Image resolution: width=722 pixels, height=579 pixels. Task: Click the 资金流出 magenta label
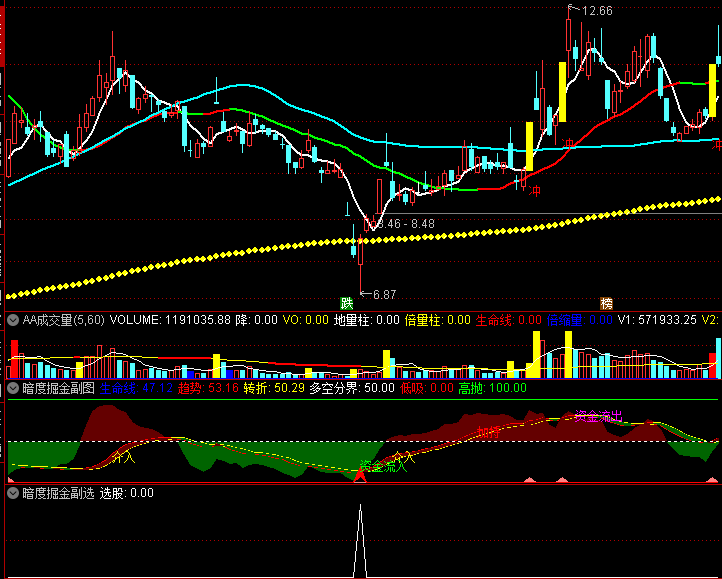click(597, 415)
